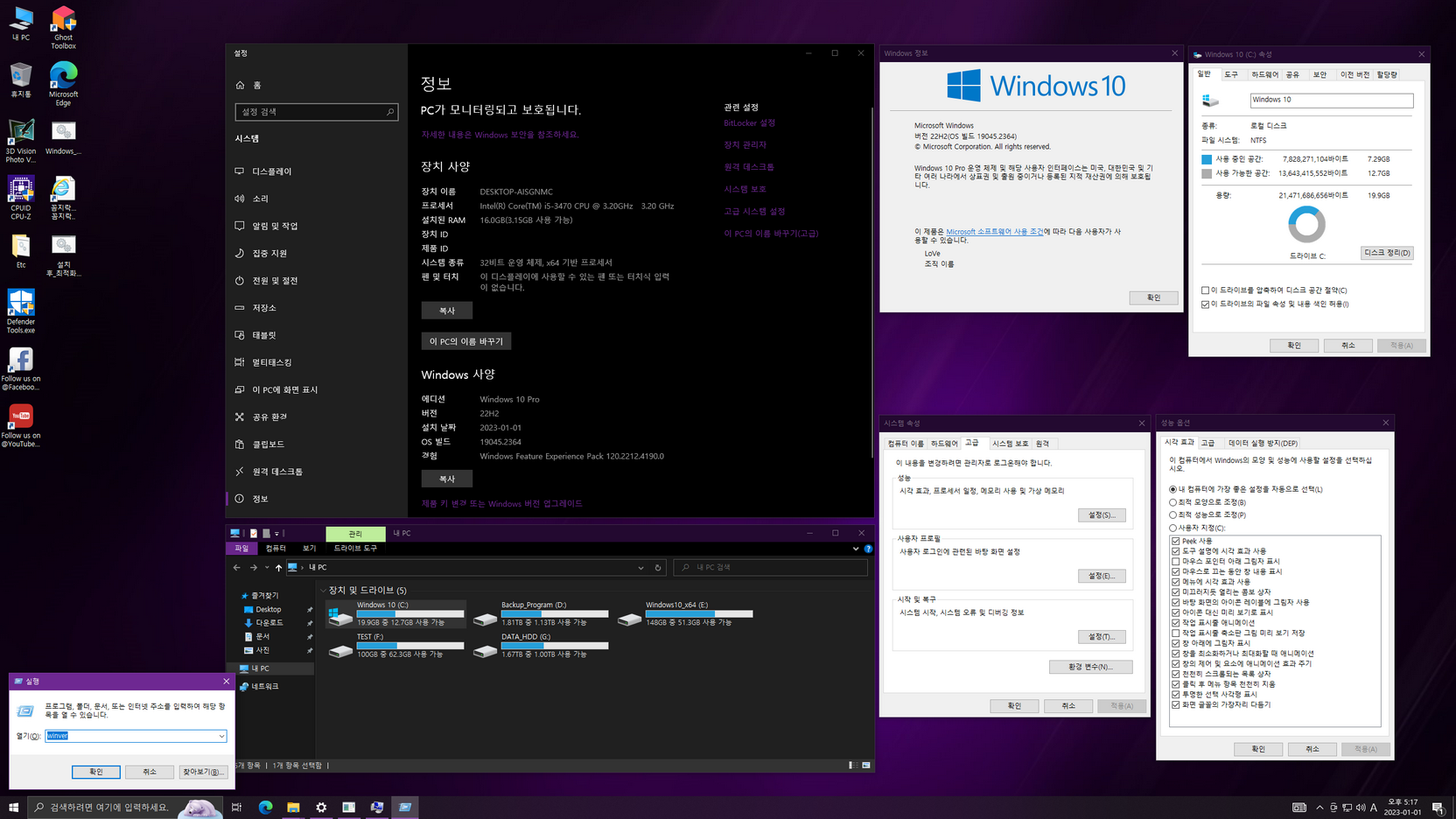Toggle the Peek 사용 checkbox
The height and width of the screenshot is (819, 1456).
coord(1176,541)
